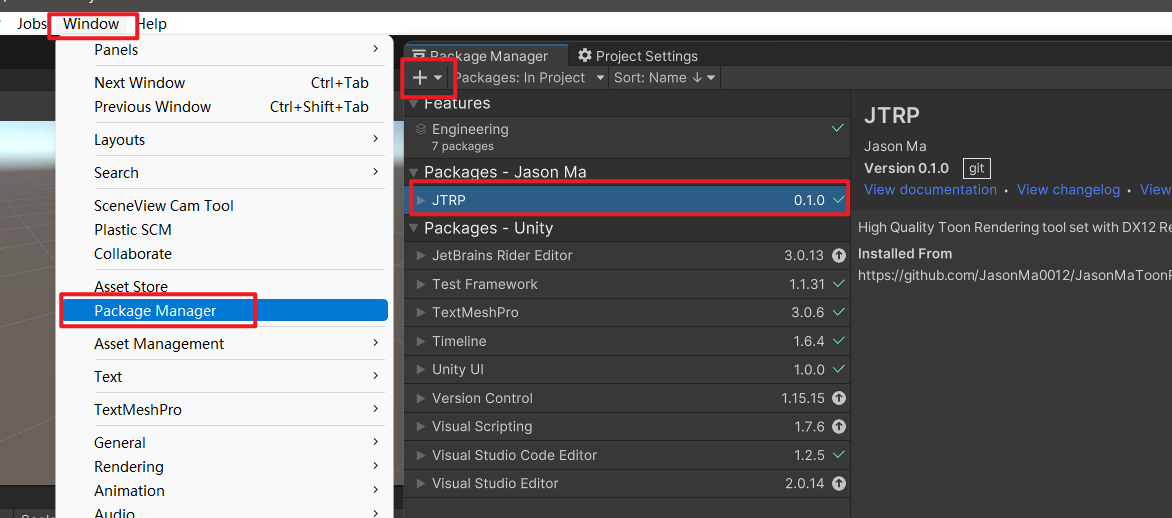Open the General submenu
The height and width of the screenshot is (518, 1172).
tap(224, 443)
